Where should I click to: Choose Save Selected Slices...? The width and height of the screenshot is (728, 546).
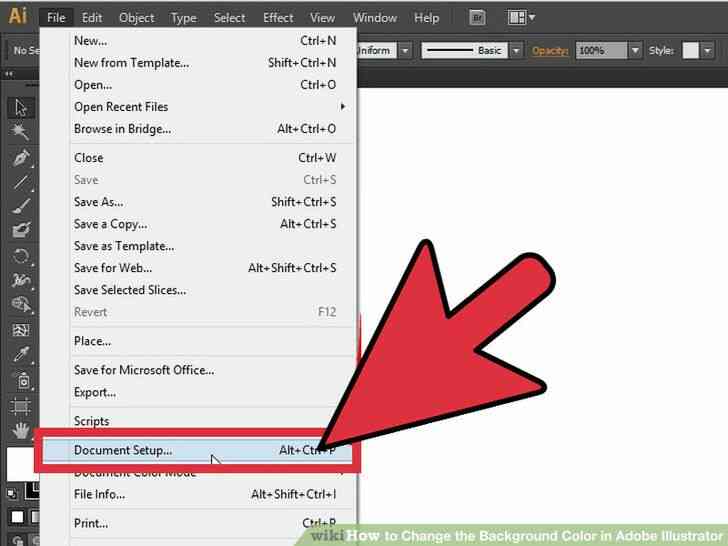[x=199, y=290]
